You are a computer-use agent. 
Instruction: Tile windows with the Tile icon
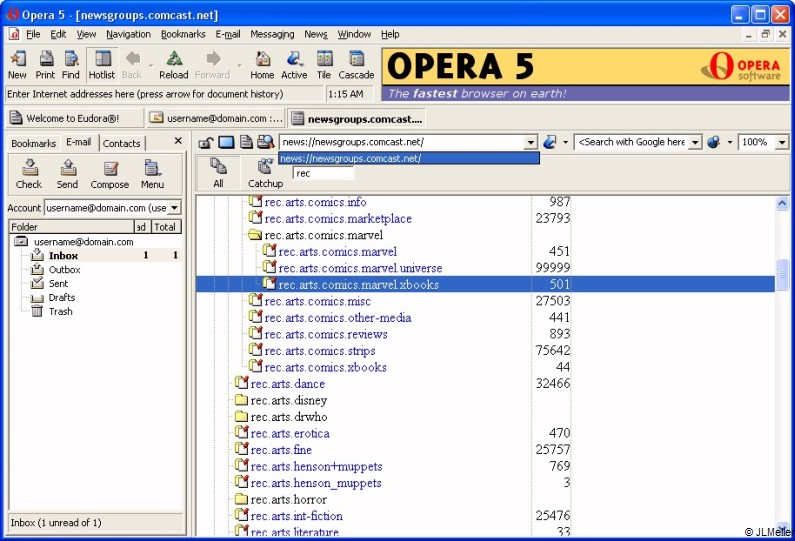point(324,65)
